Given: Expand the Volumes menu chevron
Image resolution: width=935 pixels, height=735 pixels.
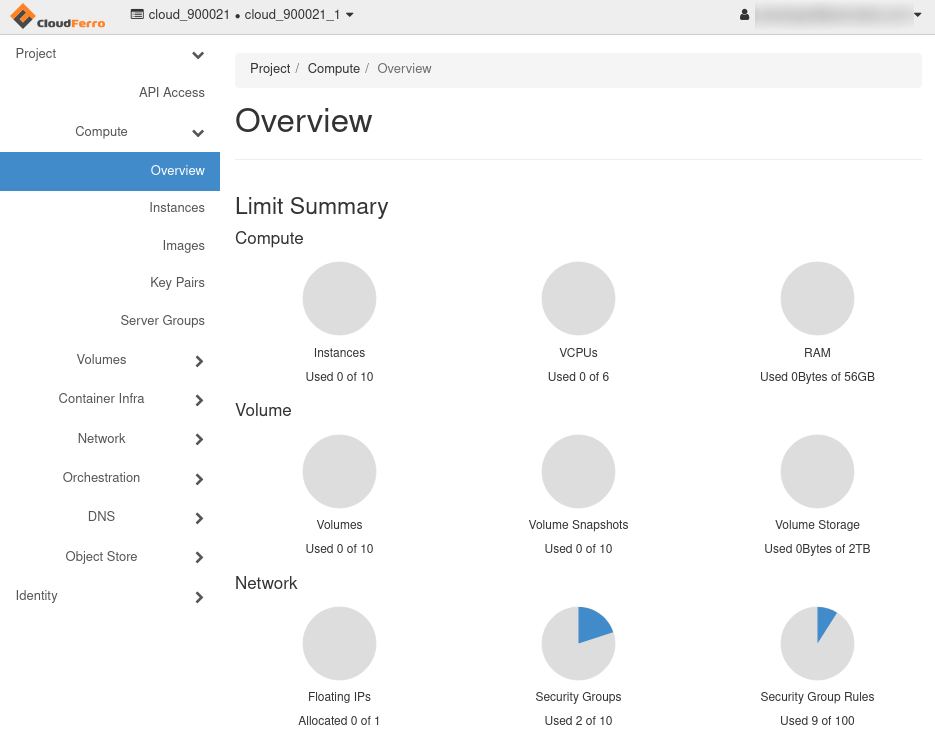Looking at the screenshot, I should click(199, 361).
